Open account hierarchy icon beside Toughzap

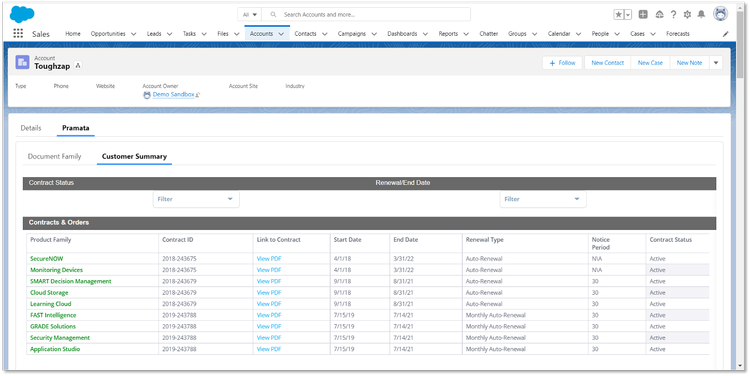[78, 66]
